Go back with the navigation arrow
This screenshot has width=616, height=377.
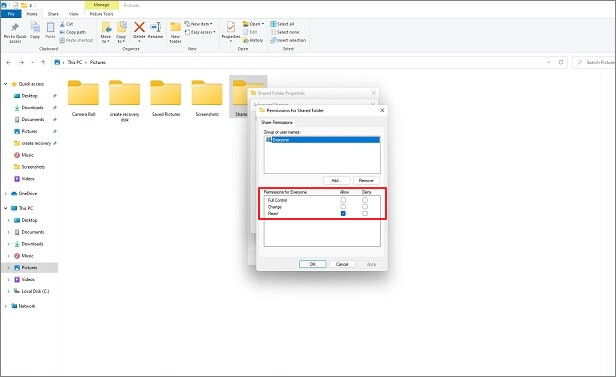point(9,62)
